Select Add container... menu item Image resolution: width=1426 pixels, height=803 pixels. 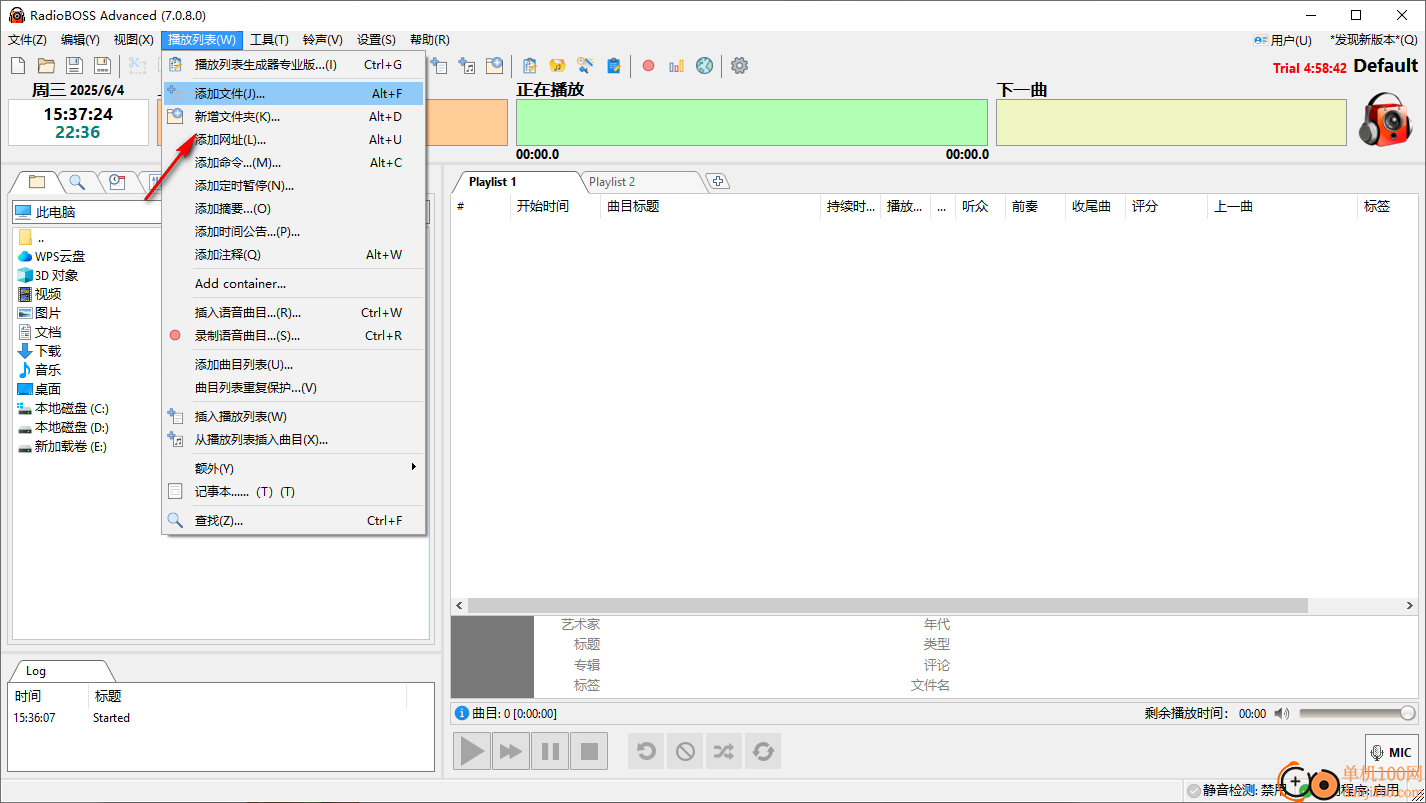(x=295, y=284)
